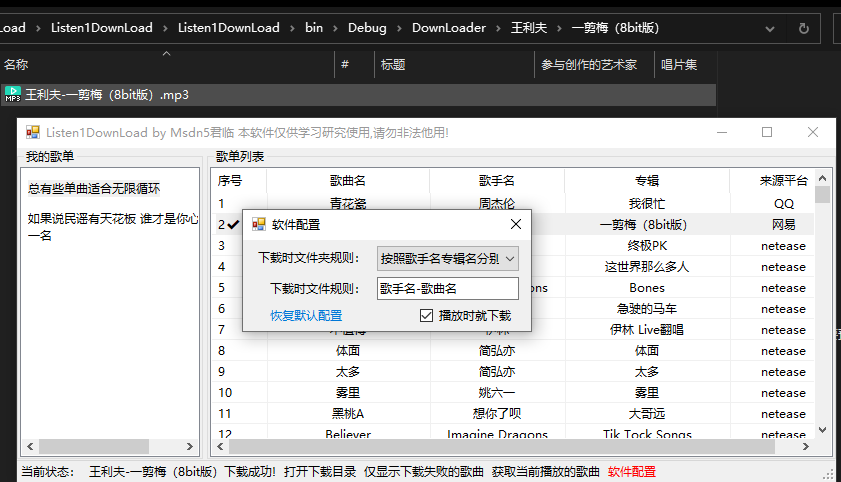841x482 pixels.
Task: Click song list horizontal scrollbar right arrow
Action: point(806,446)
